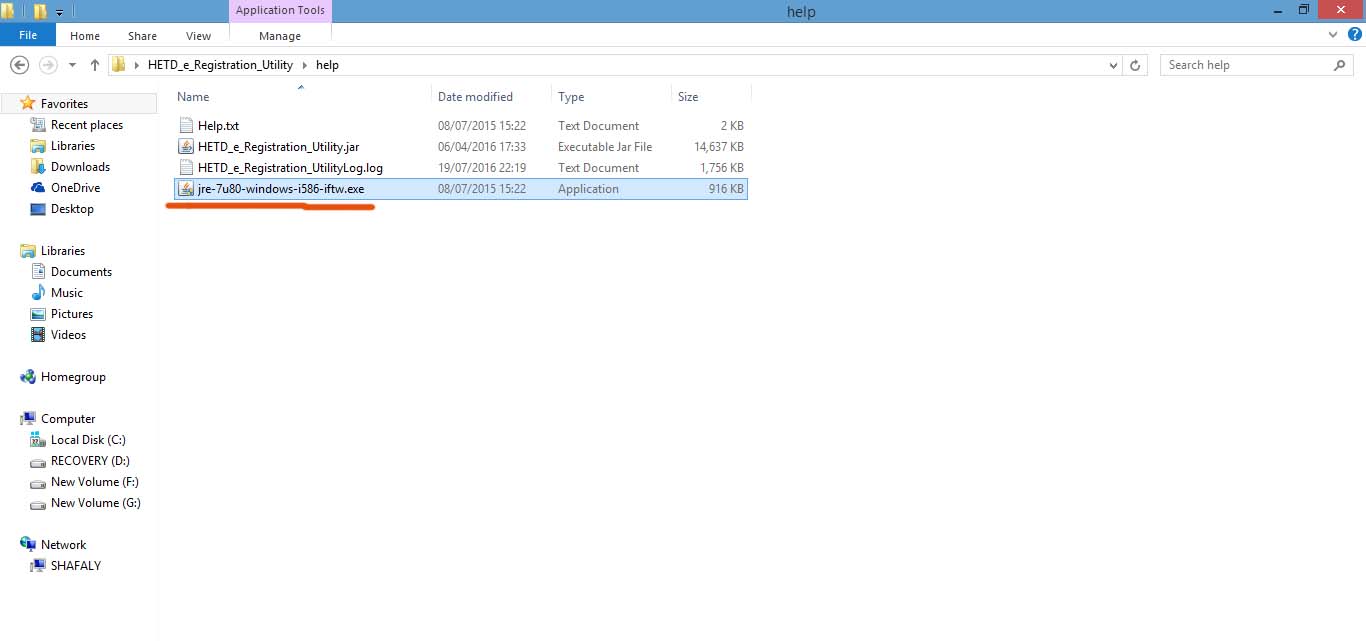Sort by the Size column header
The height and width of the screenshot is (641, 1366).
[688, 97]
